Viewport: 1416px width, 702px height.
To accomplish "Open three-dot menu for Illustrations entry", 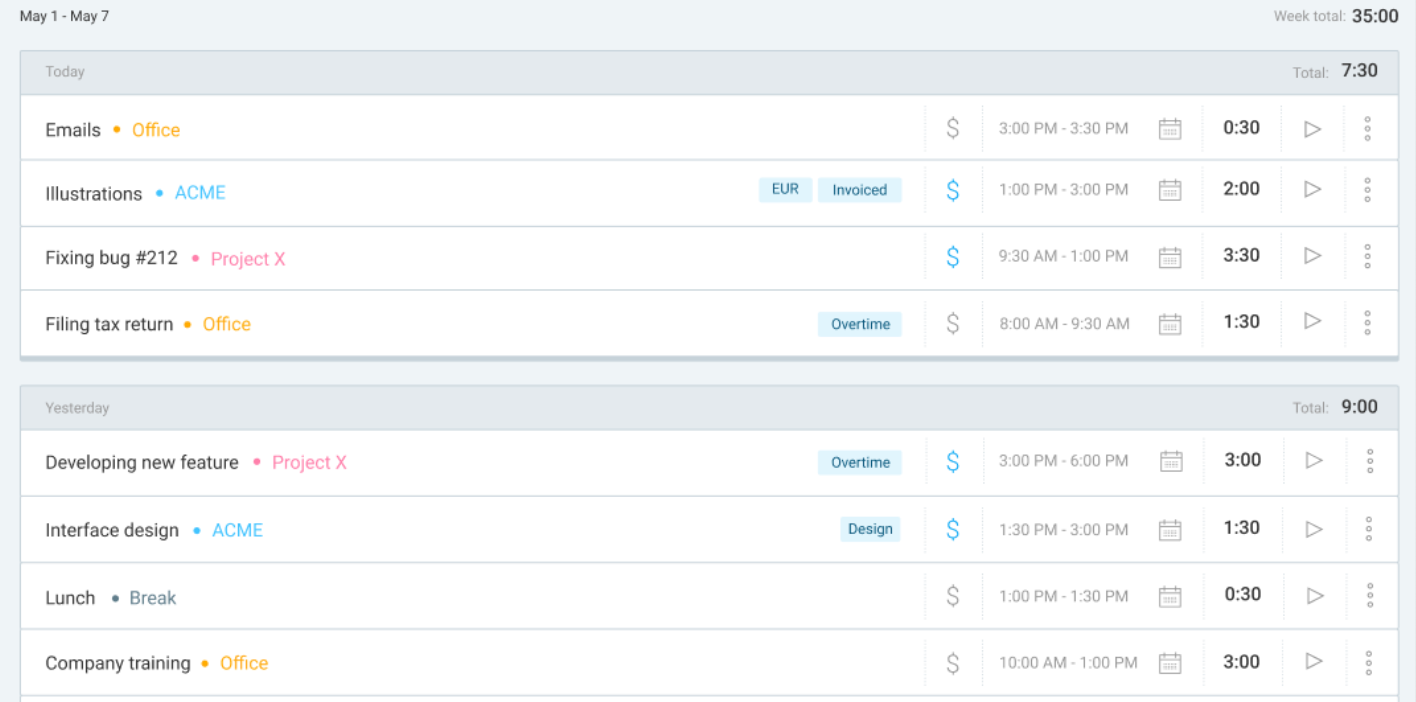I will point(1367,190).
